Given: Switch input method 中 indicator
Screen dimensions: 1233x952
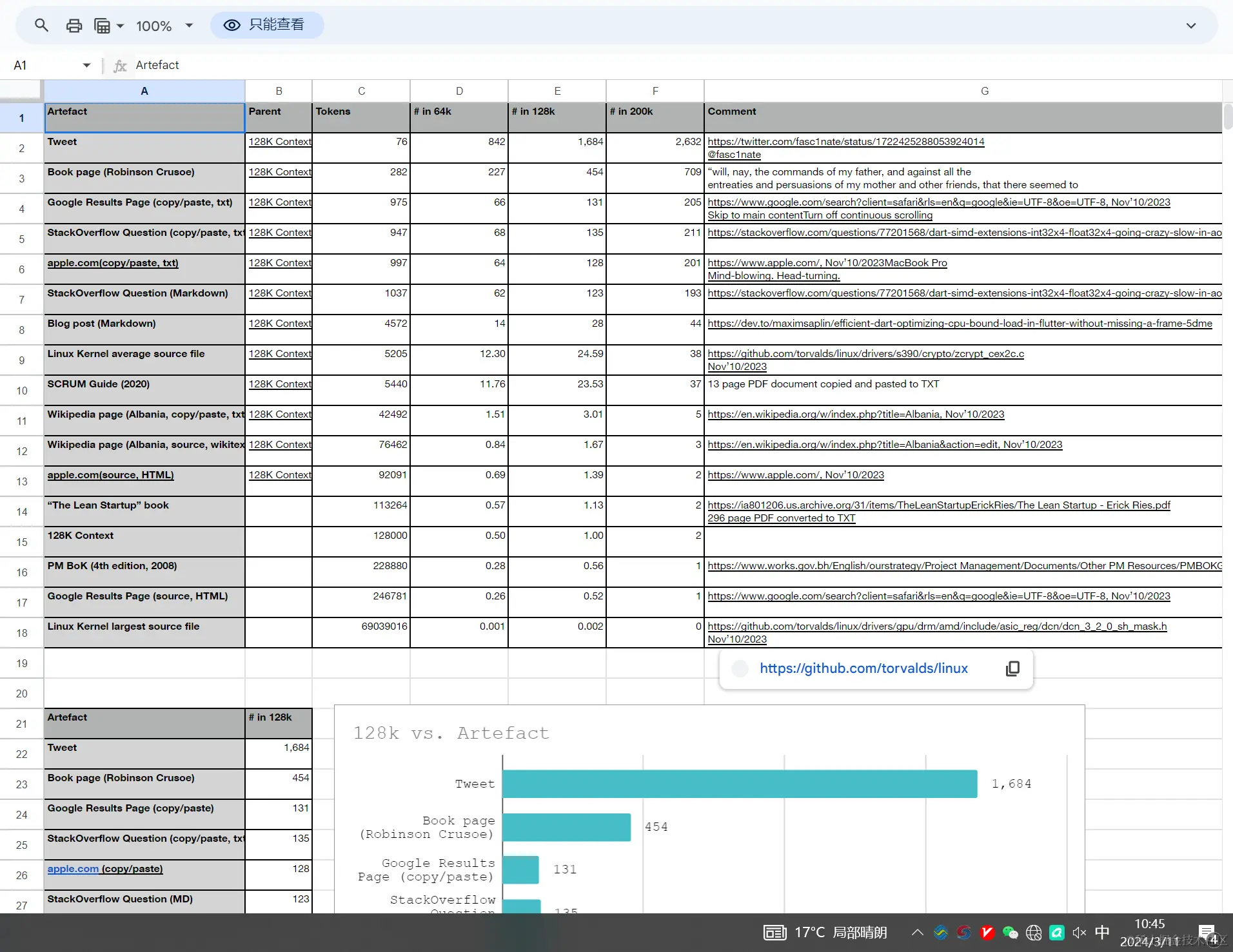Looking at the screenshot, I should click(1102, 932).
